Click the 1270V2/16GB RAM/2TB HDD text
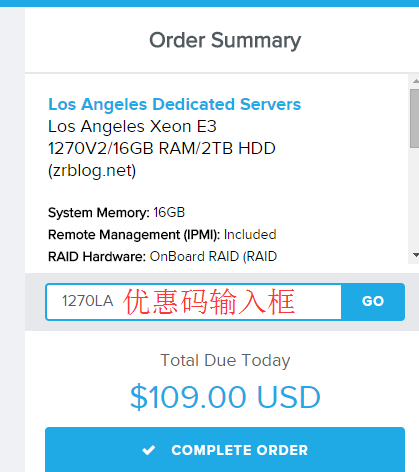This screenshot has width=419, height=472. (162, 149)
